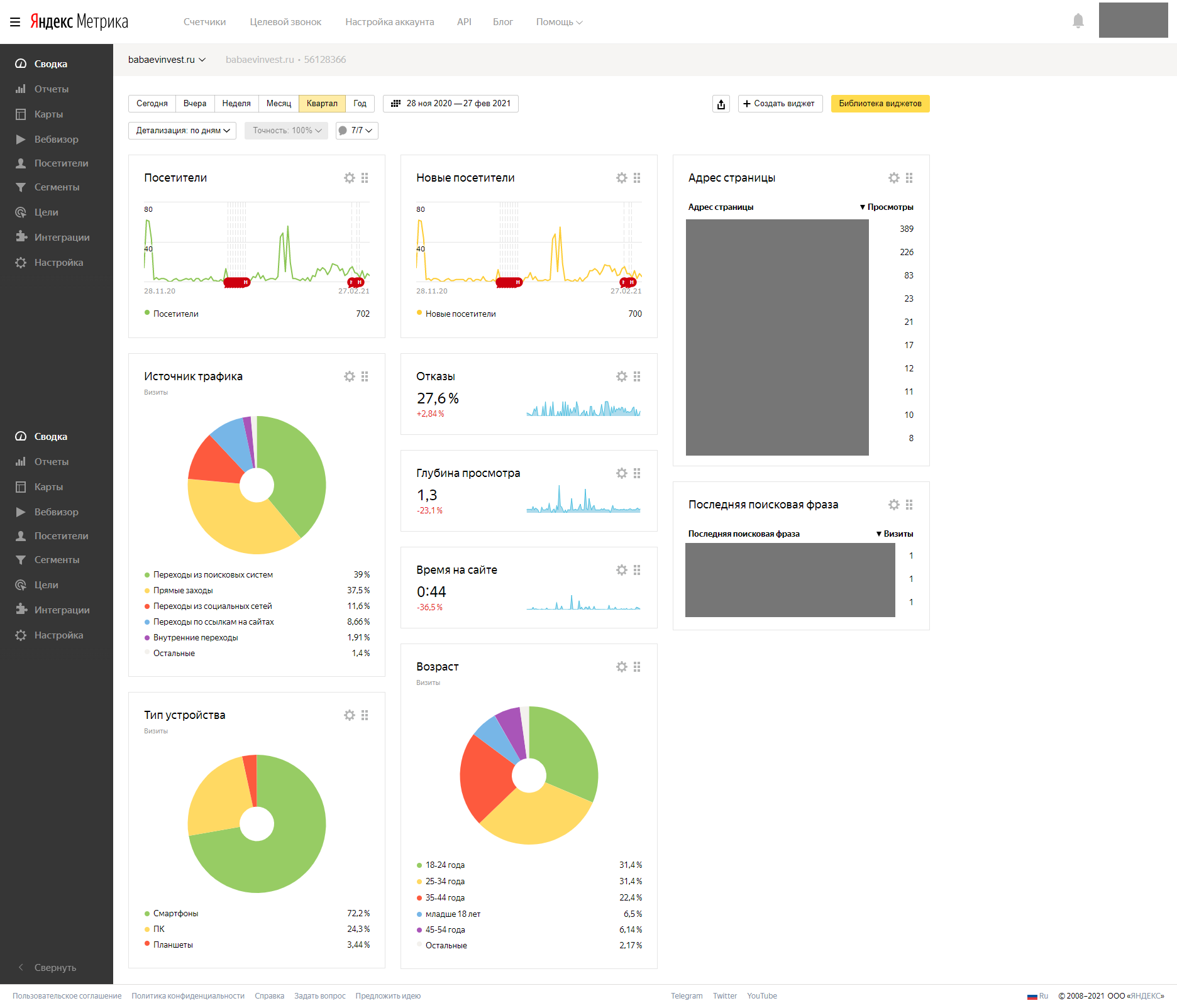This screenshot has width=1177, height=1008.
Task: Open the Детализация: по дням dropdown
Action: [182, 131]
